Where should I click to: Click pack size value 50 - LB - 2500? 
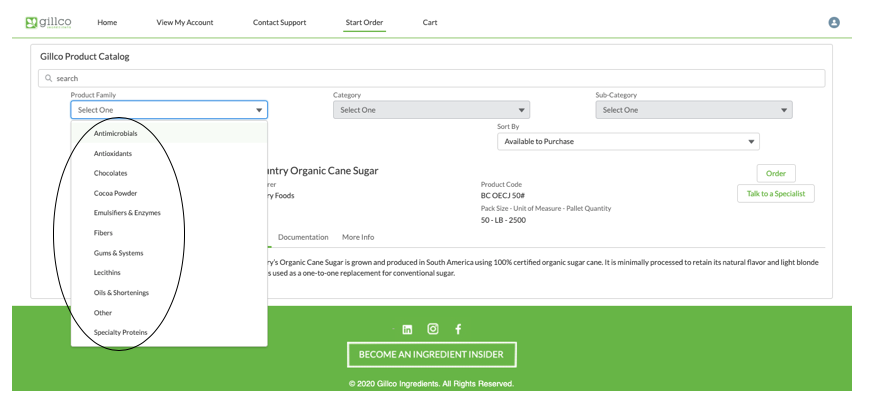tap(503, 220)
